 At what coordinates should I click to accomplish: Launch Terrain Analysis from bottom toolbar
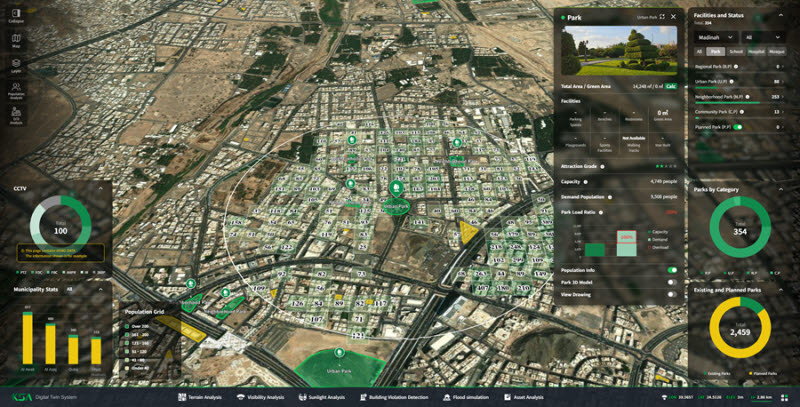coord(200,397)
